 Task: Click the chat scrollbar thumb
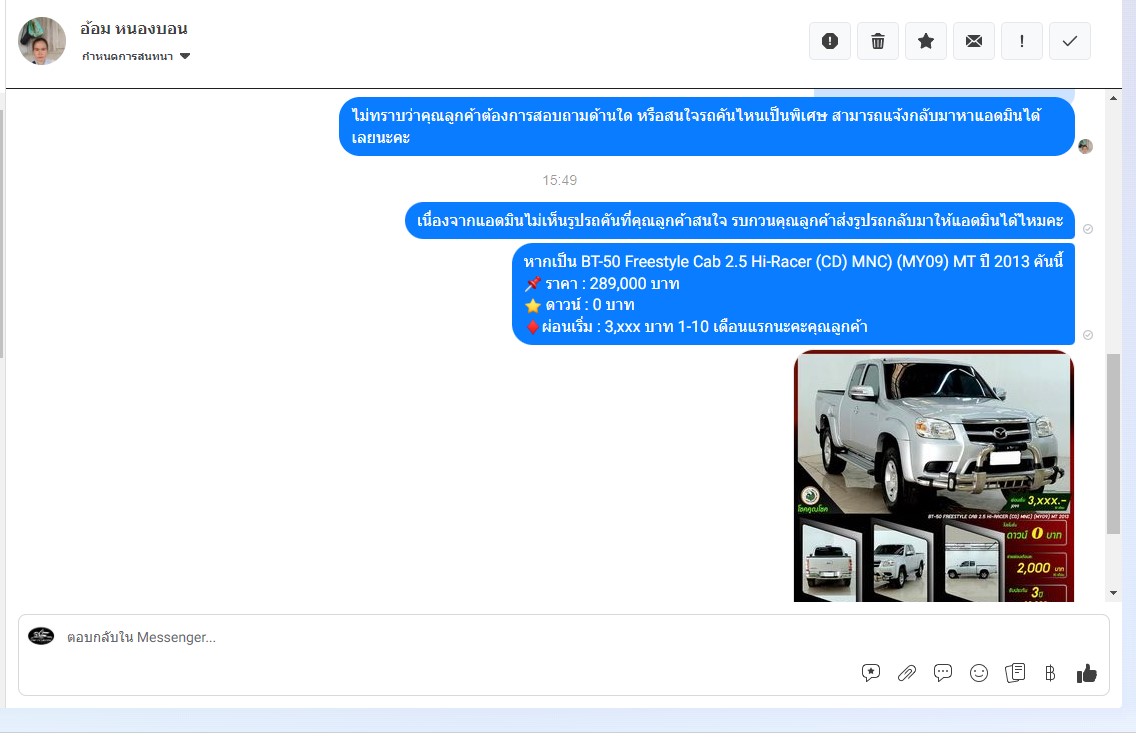[1114, 443]
